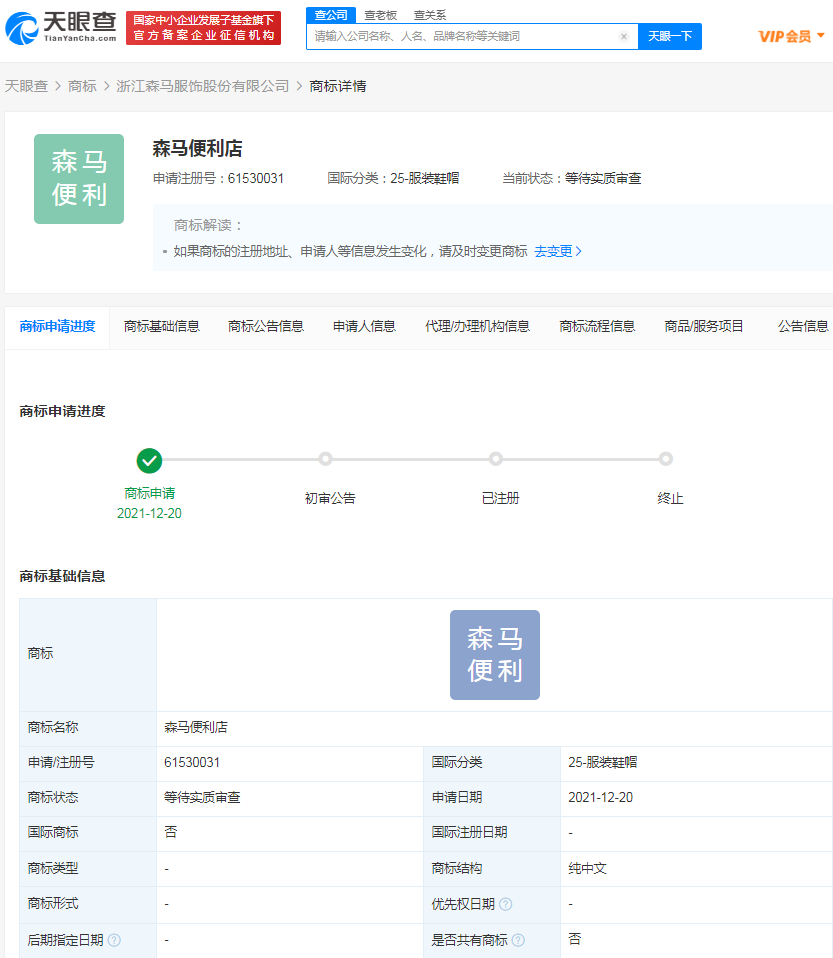
Task: Go to 商标 in the breadcrumb
Action: 82,86
